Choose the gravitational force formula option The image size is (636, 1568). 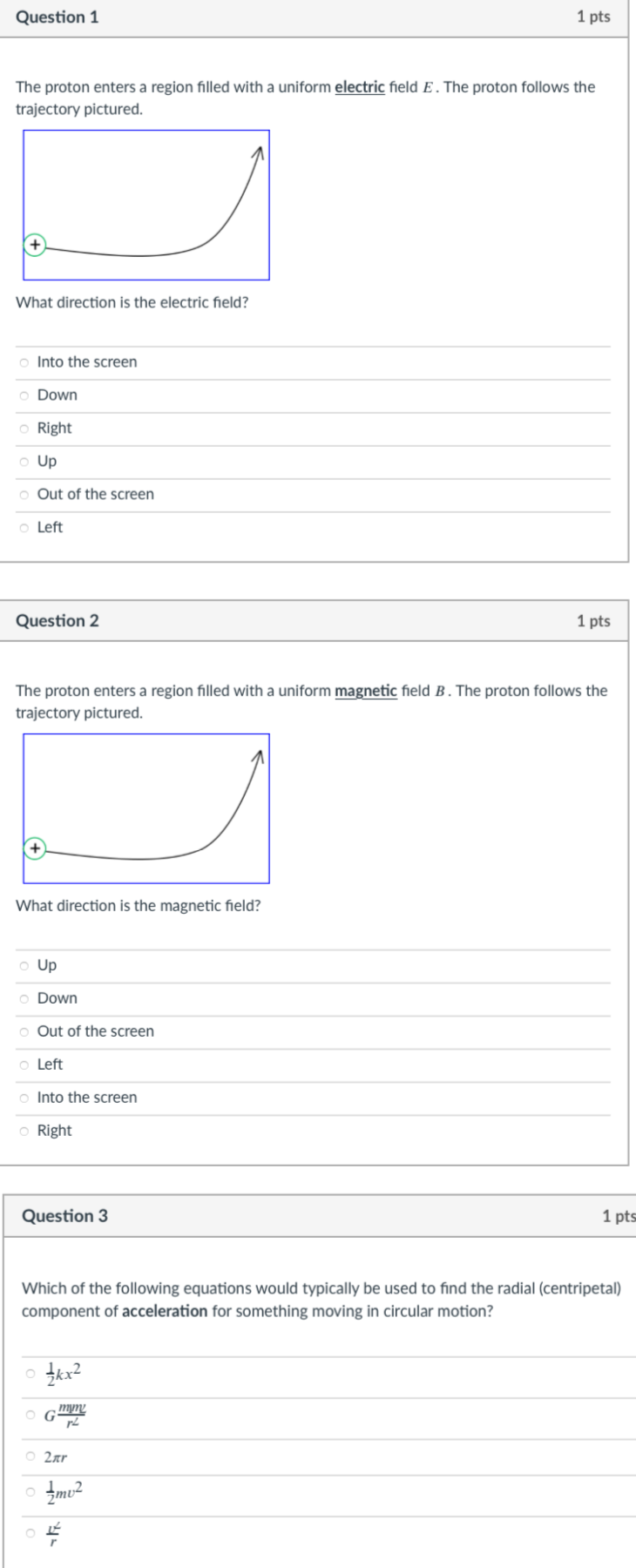coord(30,1416)
